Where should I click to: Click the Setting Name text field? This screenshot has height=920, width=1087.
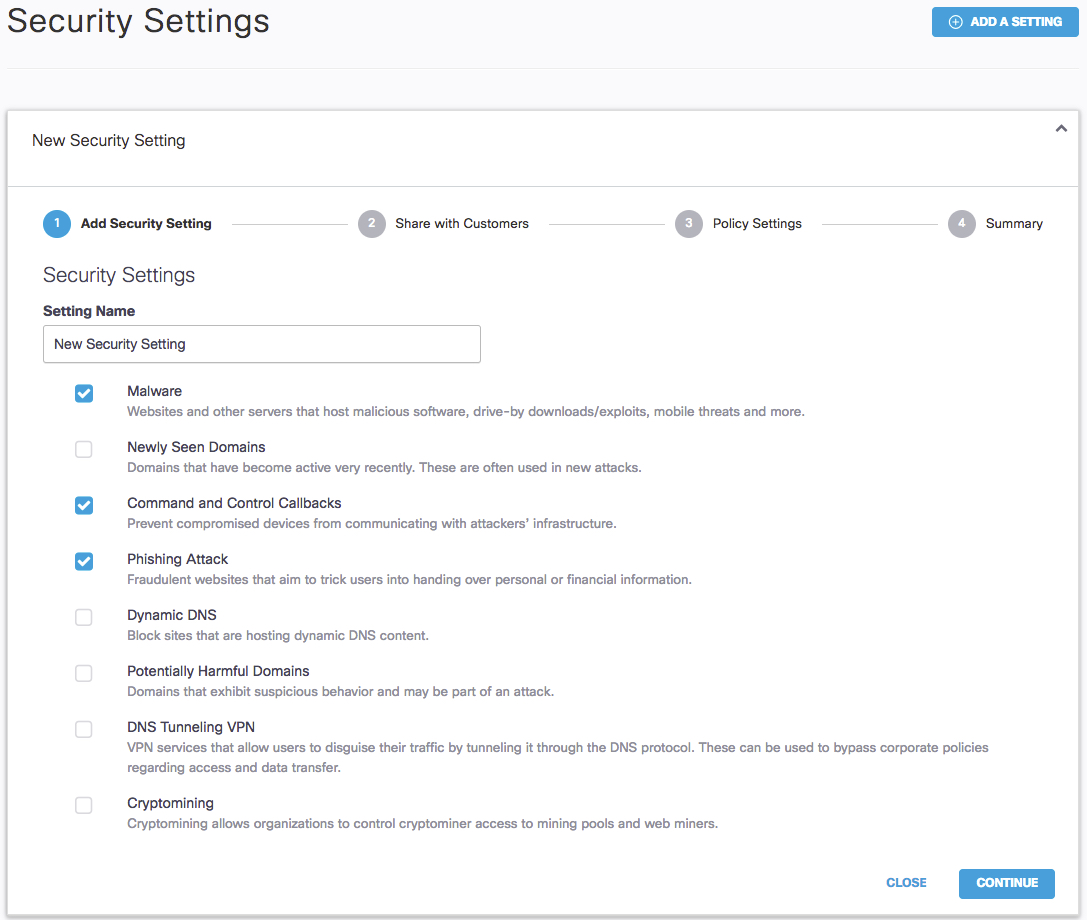click(261, 344)
